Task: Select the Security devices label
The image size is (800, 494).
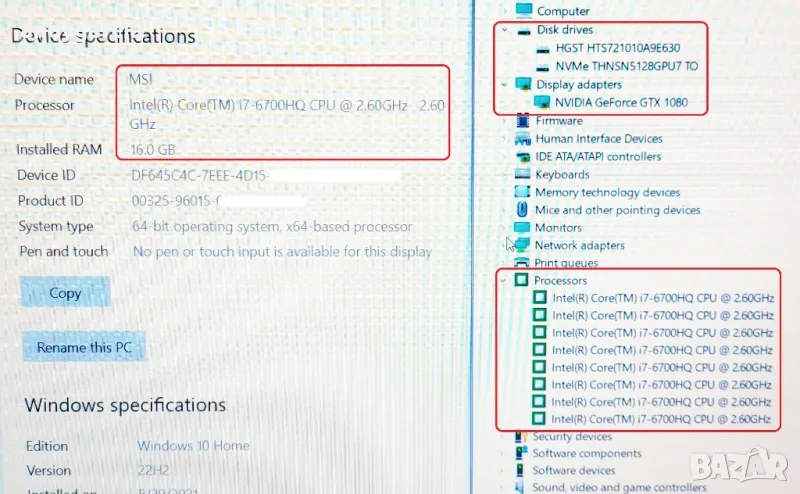Action: 572,436
